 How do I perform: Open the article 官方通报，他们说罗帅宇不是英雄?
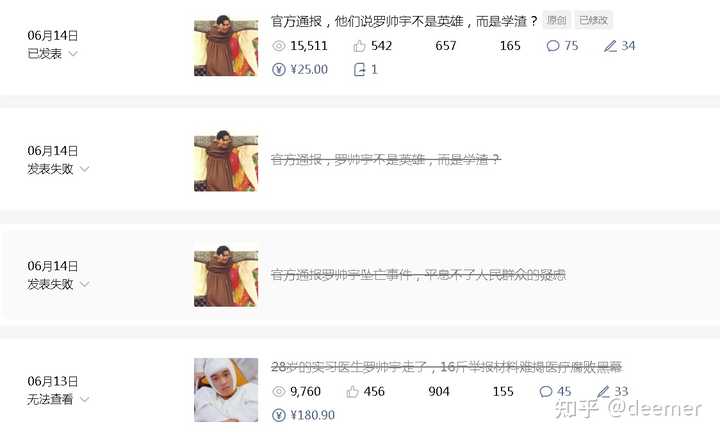point(404,21)
